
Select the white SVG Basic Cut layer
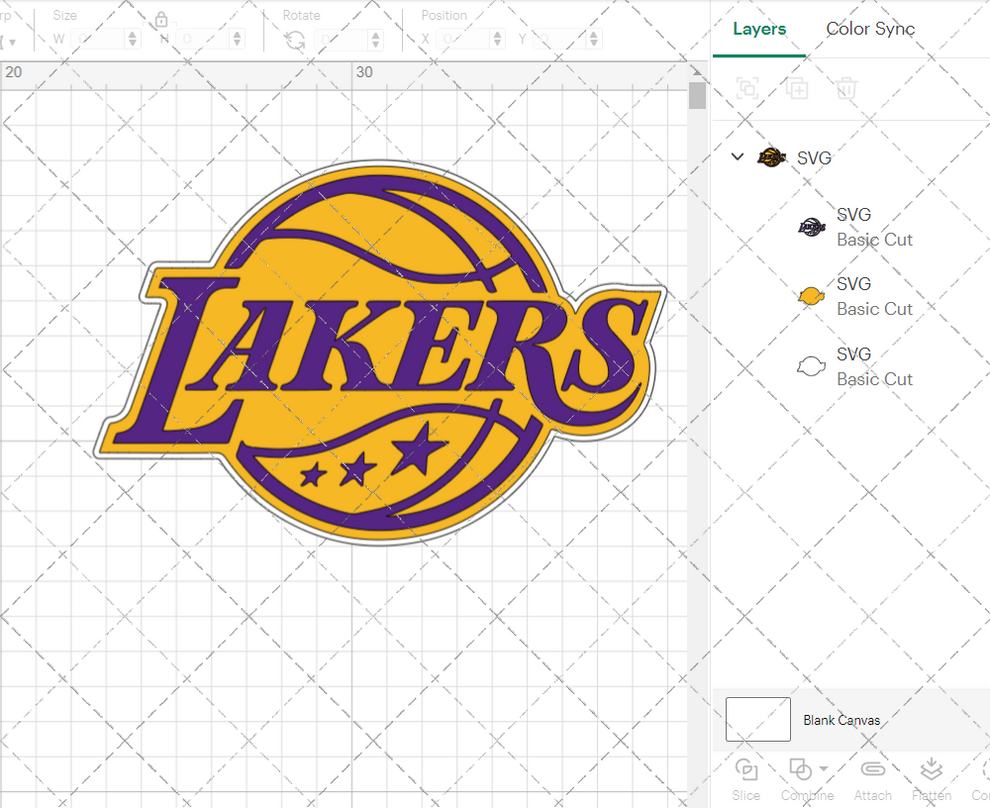tap(811, 365)
